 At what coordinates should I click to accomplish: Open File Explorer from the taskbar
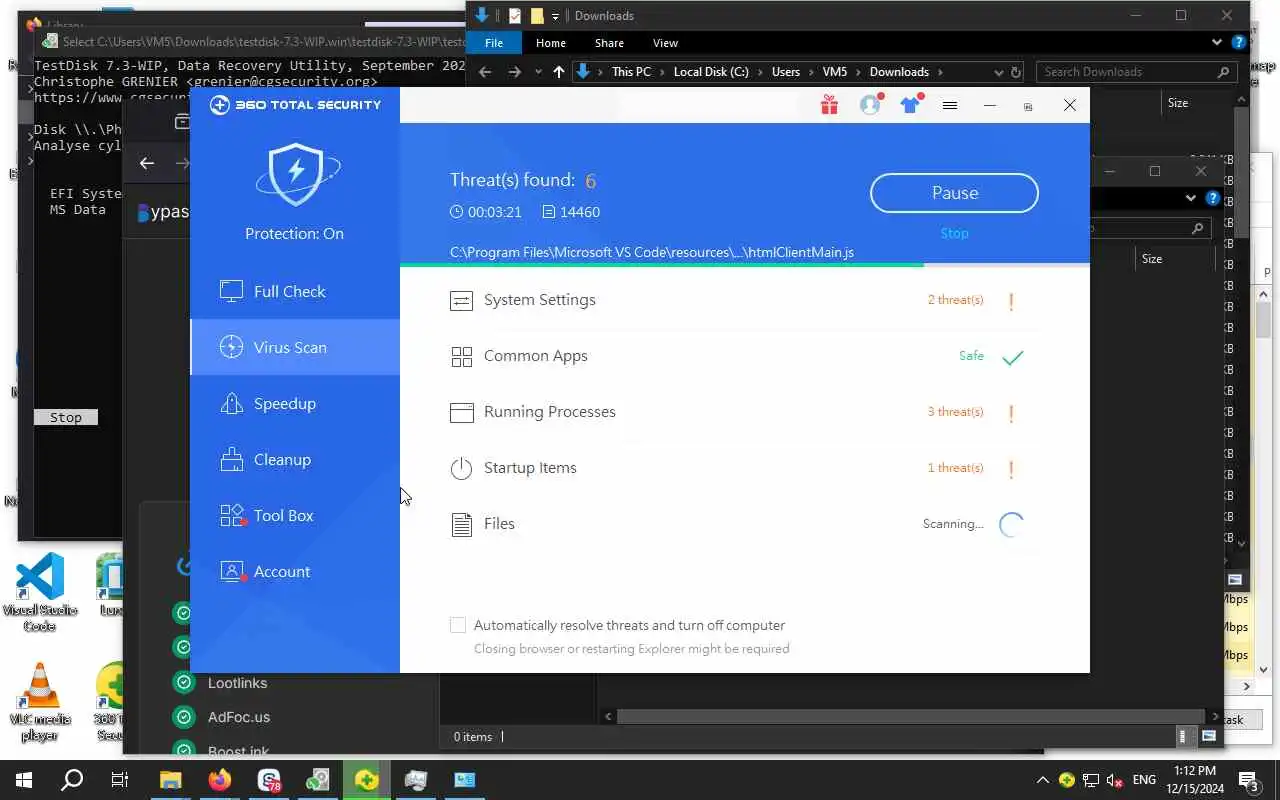pos(171,780)
